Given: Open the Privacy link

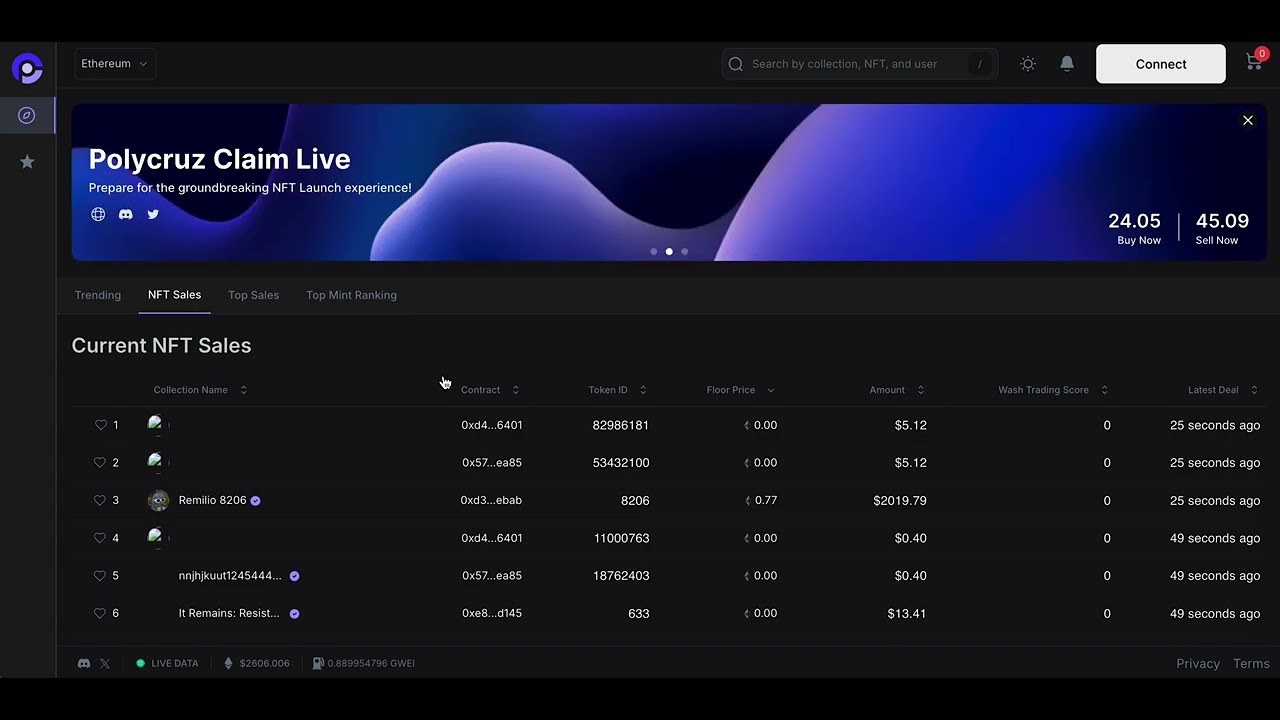Looking at the screenshot, I should pyautogui.click(x=1198, y=664).
